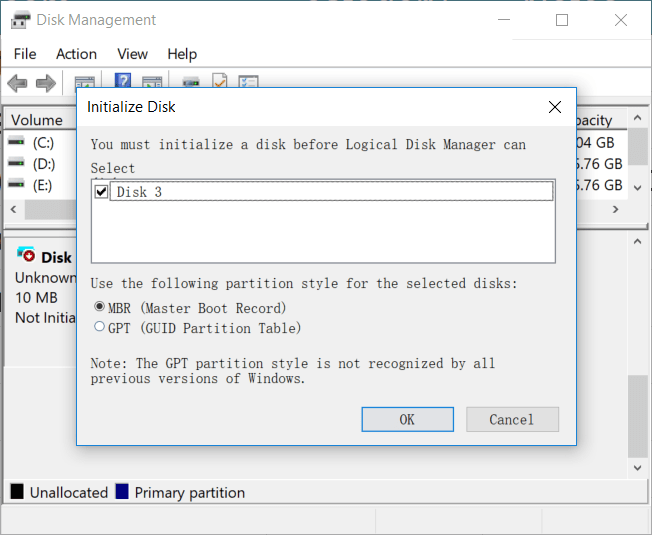This screenshot has width=652, height=535.
Task: Click the Capacity column header
Action: tap(601, 120)
